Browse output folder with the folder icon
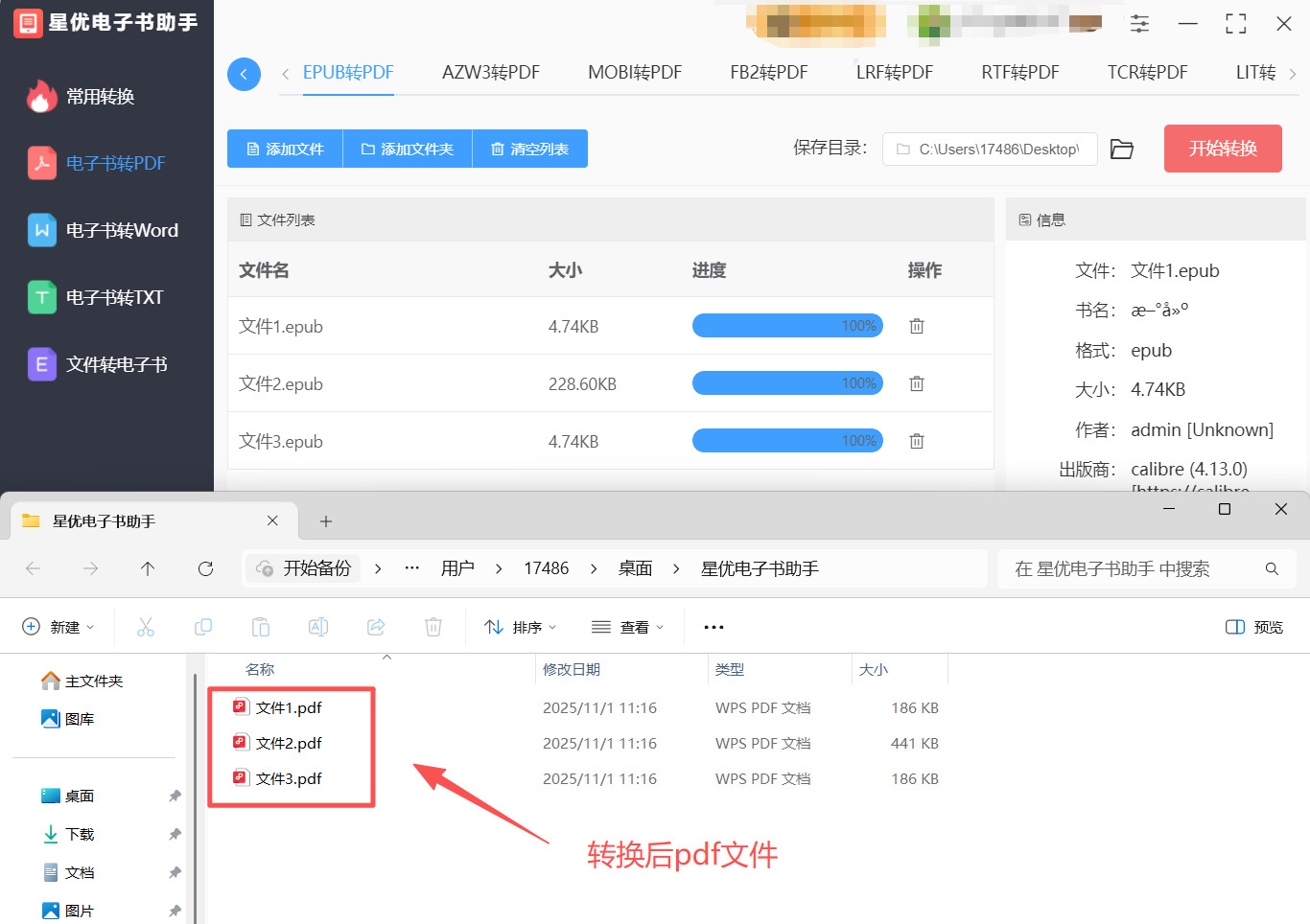This screenshot has width=1310, height=924. pos(1121,149)
